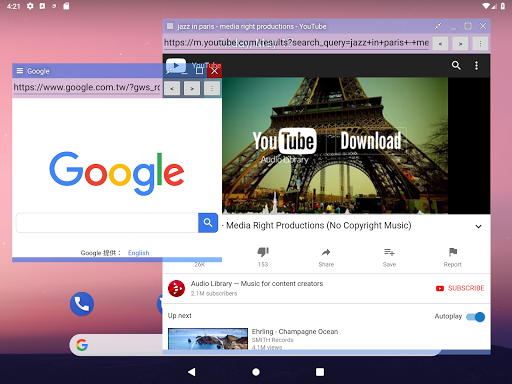
Task: Open Ehrling Champagne Ocean thumbnail
Action: 208,339
